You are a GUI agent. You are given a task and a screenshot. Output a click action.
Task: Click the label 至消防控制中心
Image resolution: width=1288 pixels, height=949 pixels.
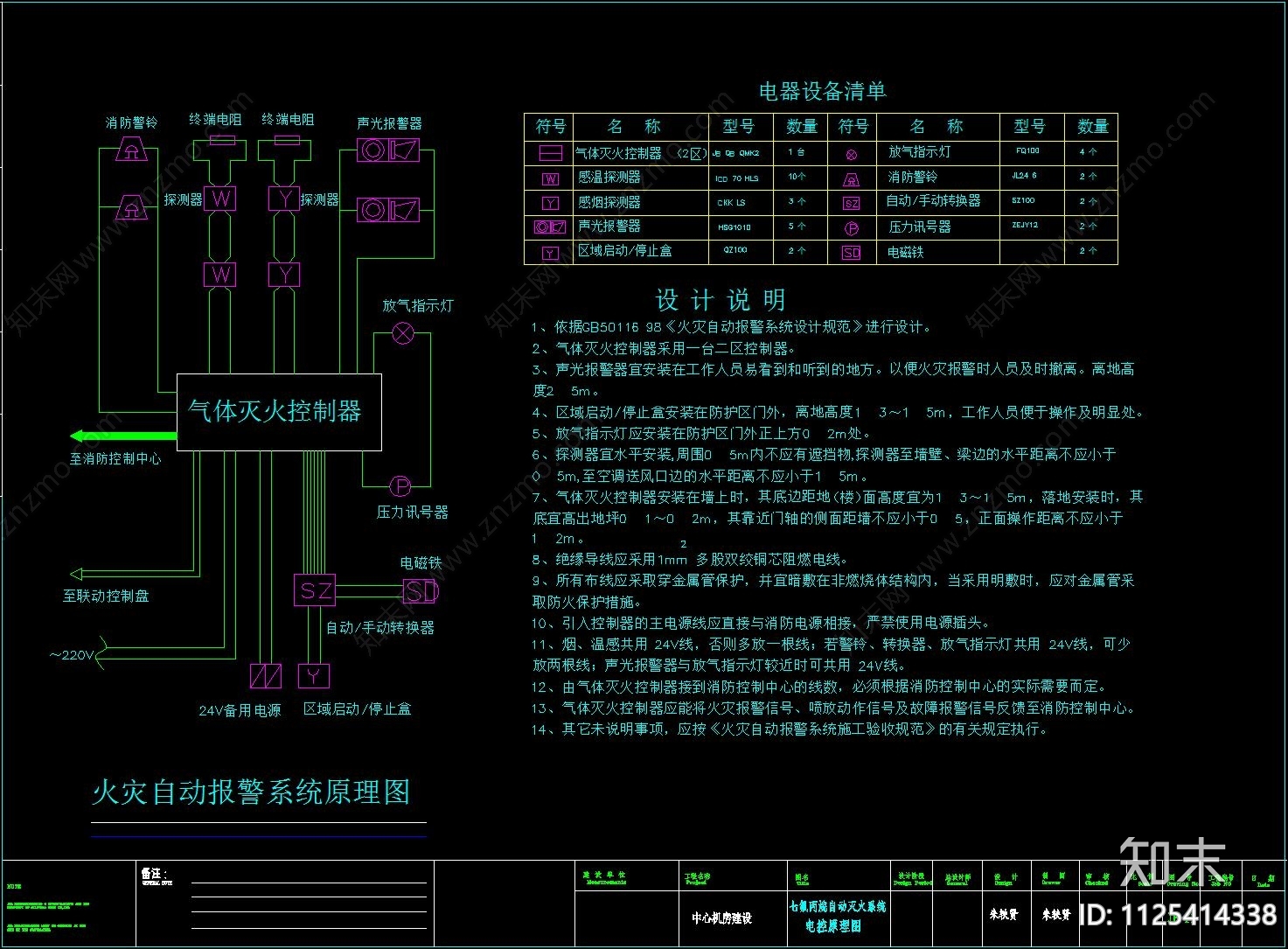[115, 459]
